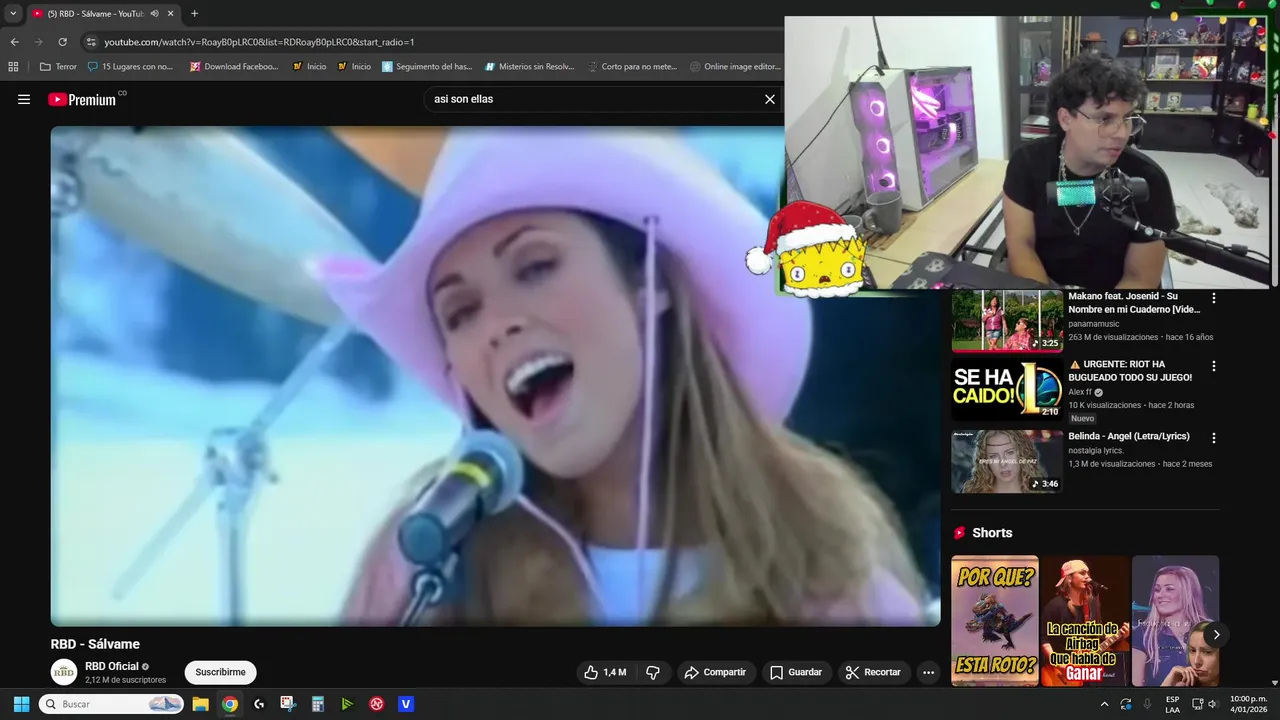
Task: Open RBD Oficial channel name link
Action: click(x=112, y=666)
